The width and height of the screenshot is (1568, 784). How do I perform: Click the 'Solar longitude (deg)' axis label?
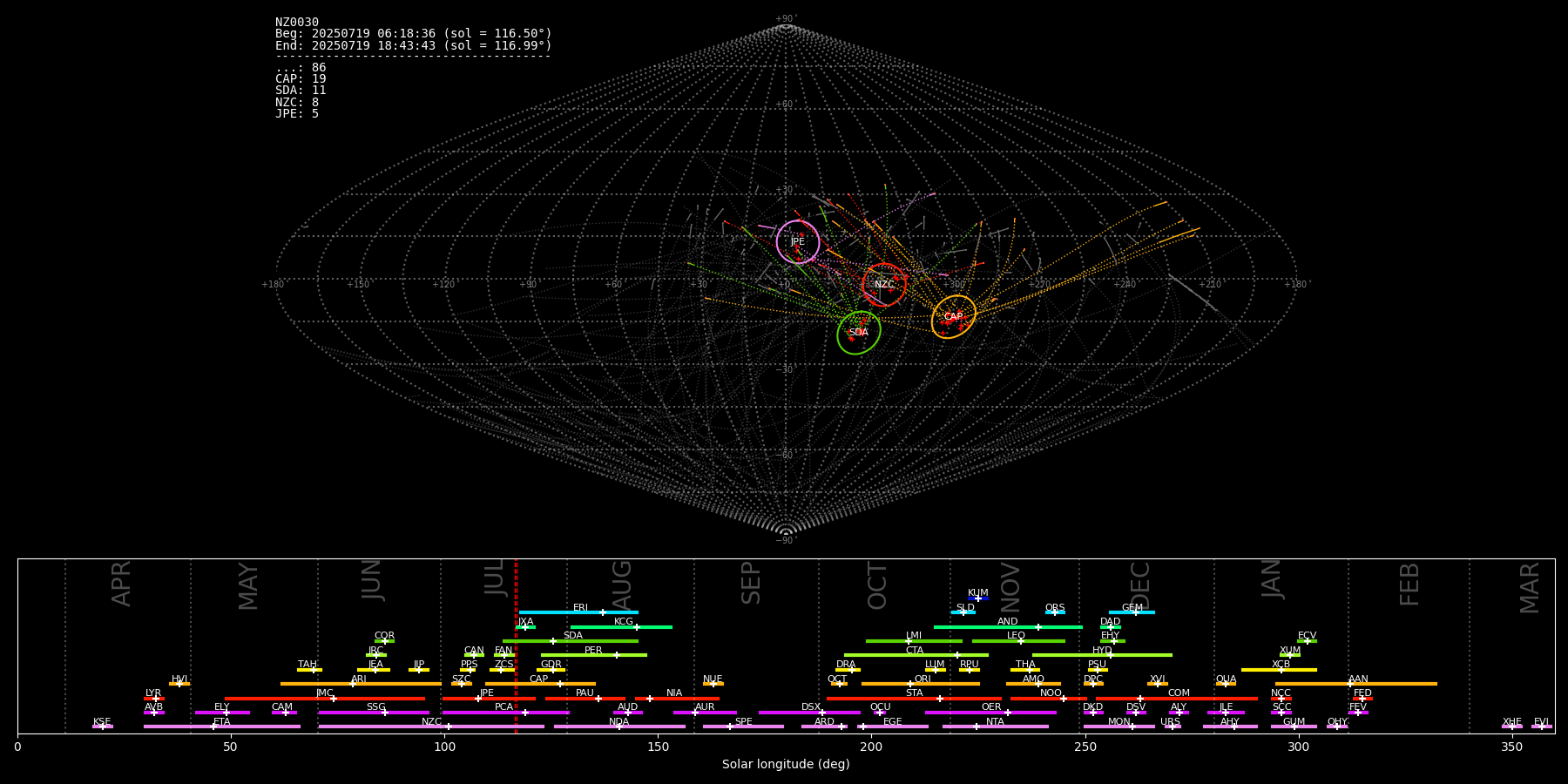coord(786,765)
